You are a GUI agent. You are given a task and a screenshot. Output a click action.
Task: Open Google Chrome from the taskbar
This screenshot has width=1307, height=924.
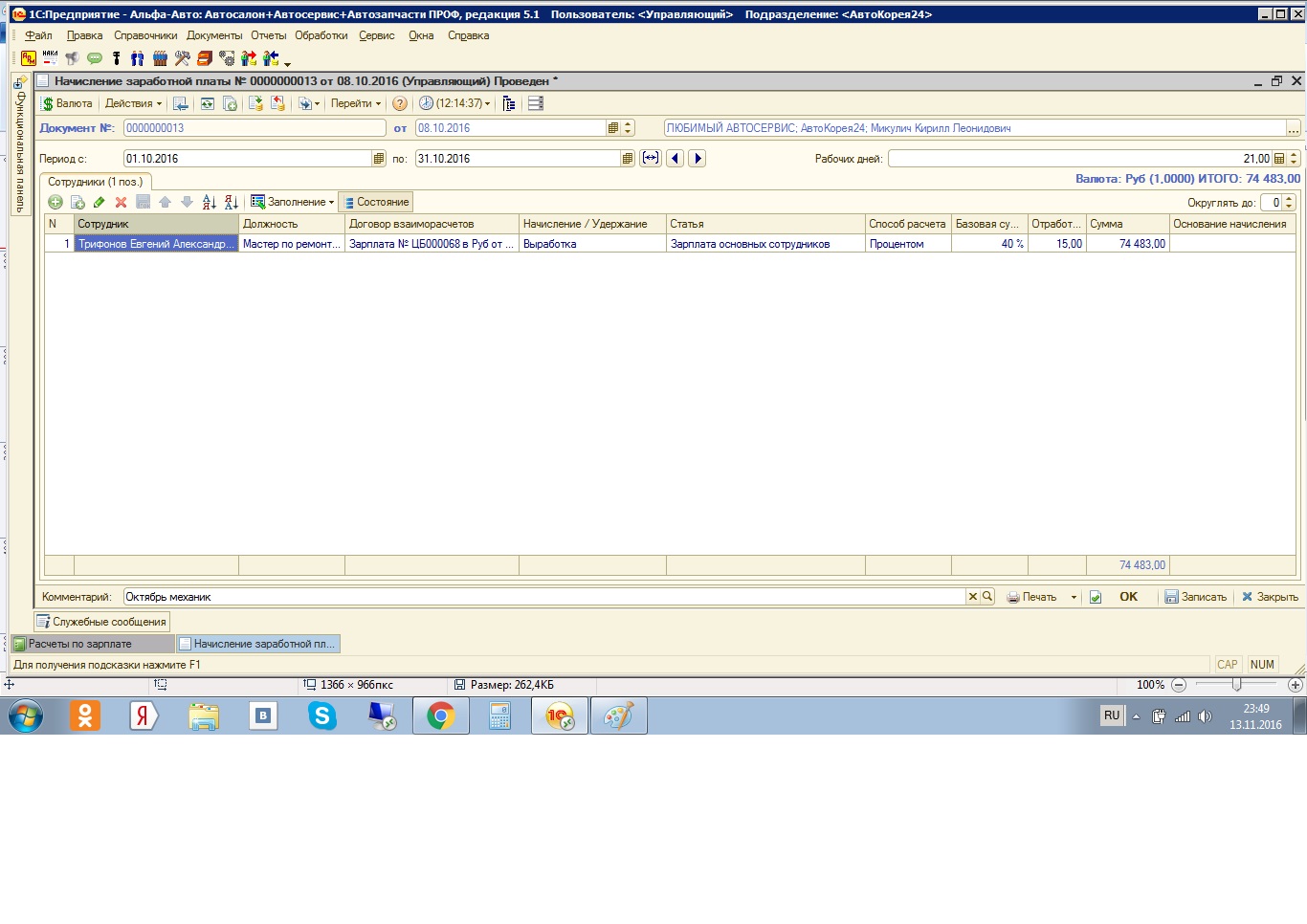[x=441, y=715]
